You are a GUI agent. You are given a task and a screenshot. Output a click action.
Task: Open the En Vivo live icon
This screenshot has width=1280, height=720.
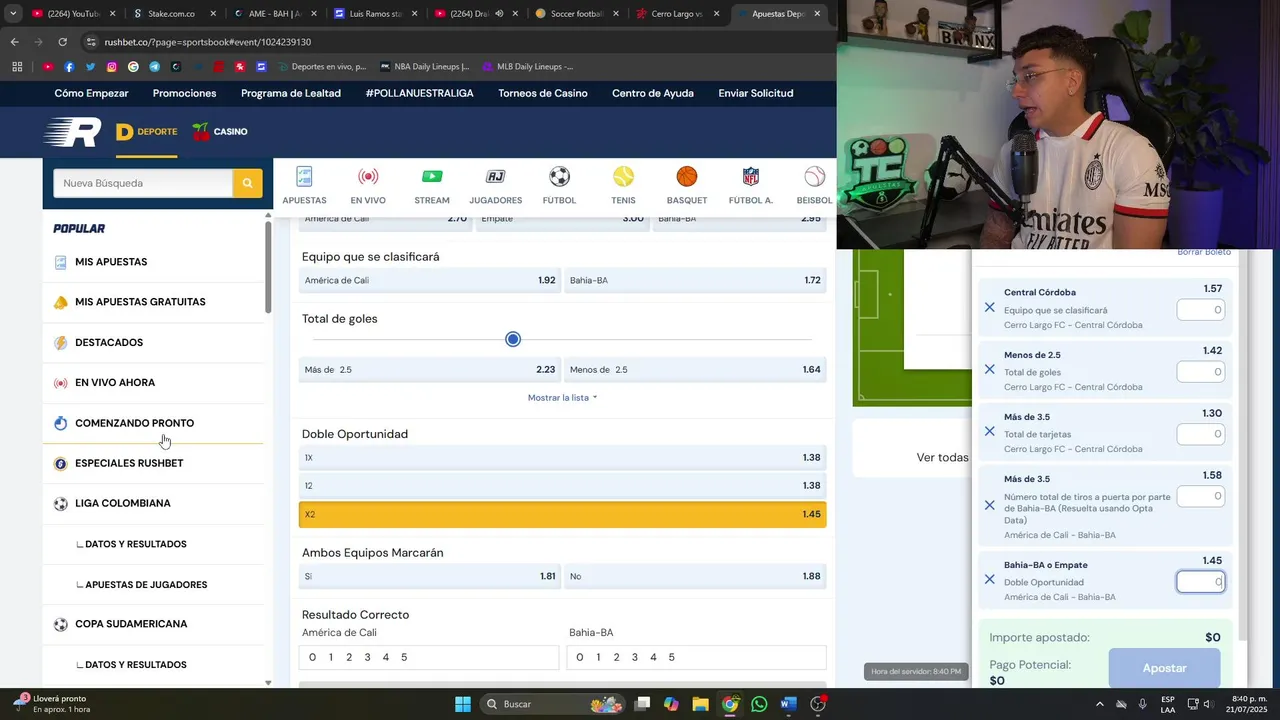pos(368,177)
